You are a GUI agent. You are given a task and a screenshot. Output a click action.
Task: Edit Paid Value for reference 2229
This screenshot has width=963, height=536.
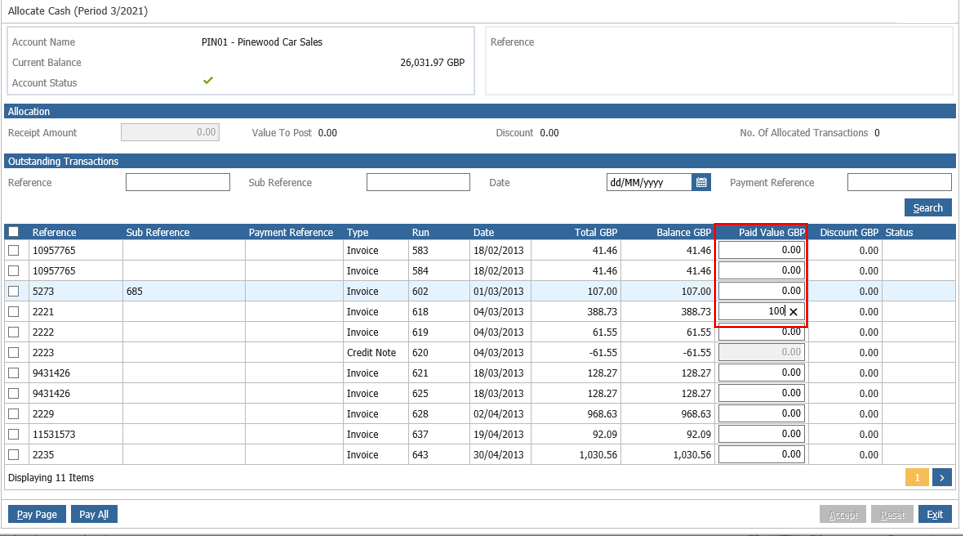point(762,413)
